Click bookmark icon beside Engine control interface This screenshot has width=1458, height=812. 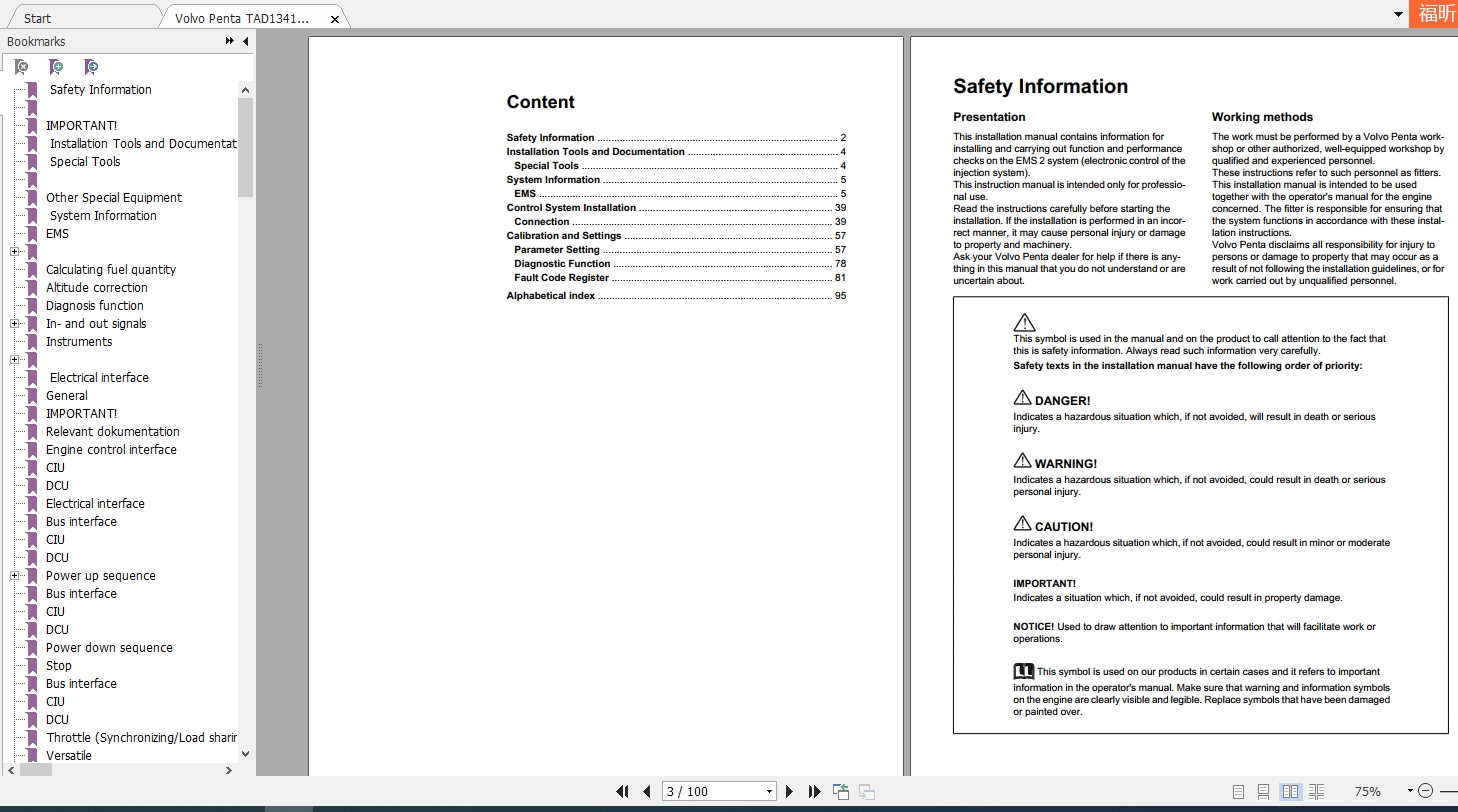coord(32,449)
